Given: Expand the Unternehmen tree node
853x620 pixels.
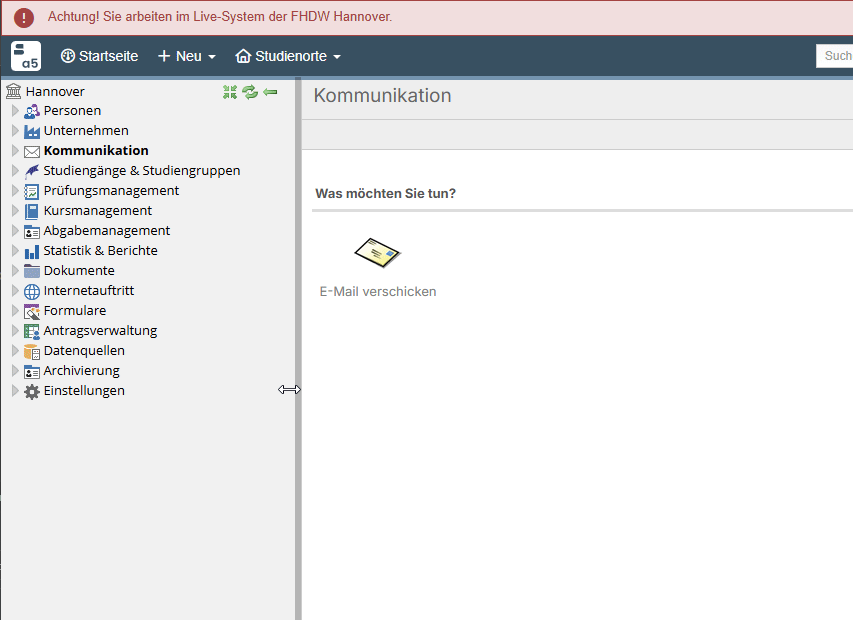Looking at the screenshot, I should click(15, 131).
